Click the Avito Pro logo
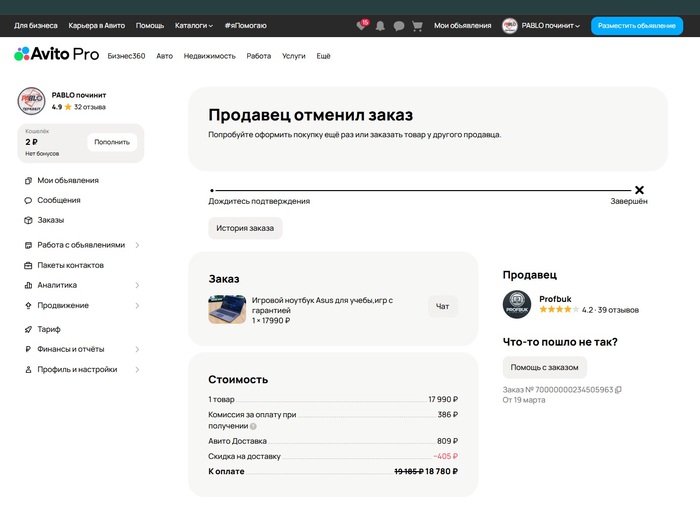This screenshot has width=700, height=524. pos(56,55)
